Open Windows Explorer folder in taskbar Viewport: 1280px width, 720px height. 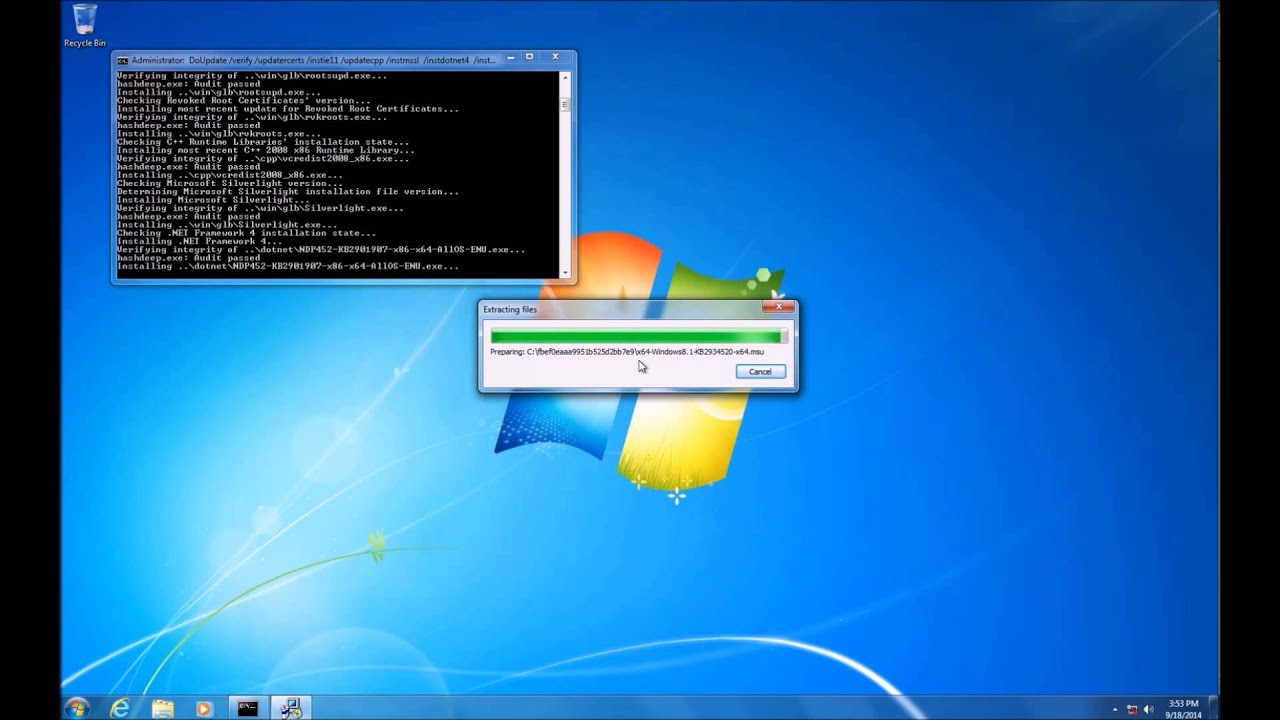(162, 708)
